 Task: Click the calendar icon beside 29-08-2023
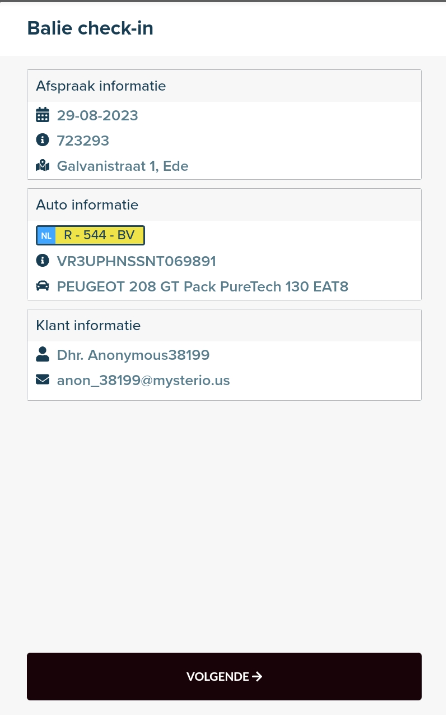click(x=42, y=115)
